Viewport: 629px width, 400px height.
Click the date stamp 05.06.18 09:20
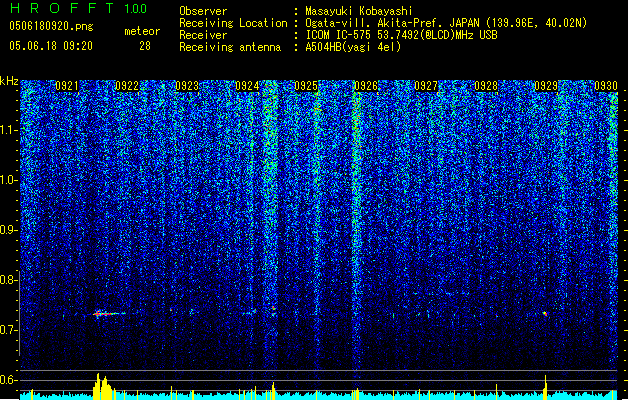pos(51,46)
